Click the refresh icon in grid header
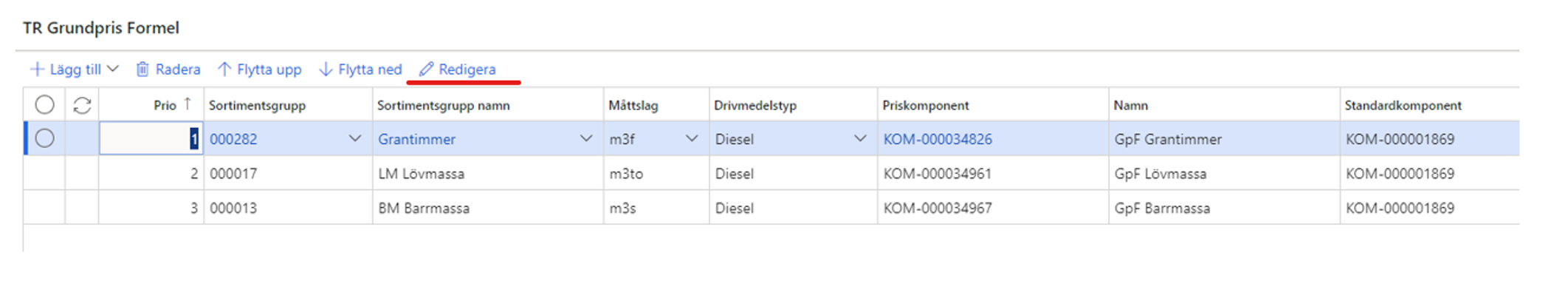Viewport: 1568px width, 281px height. coord(82,106)
